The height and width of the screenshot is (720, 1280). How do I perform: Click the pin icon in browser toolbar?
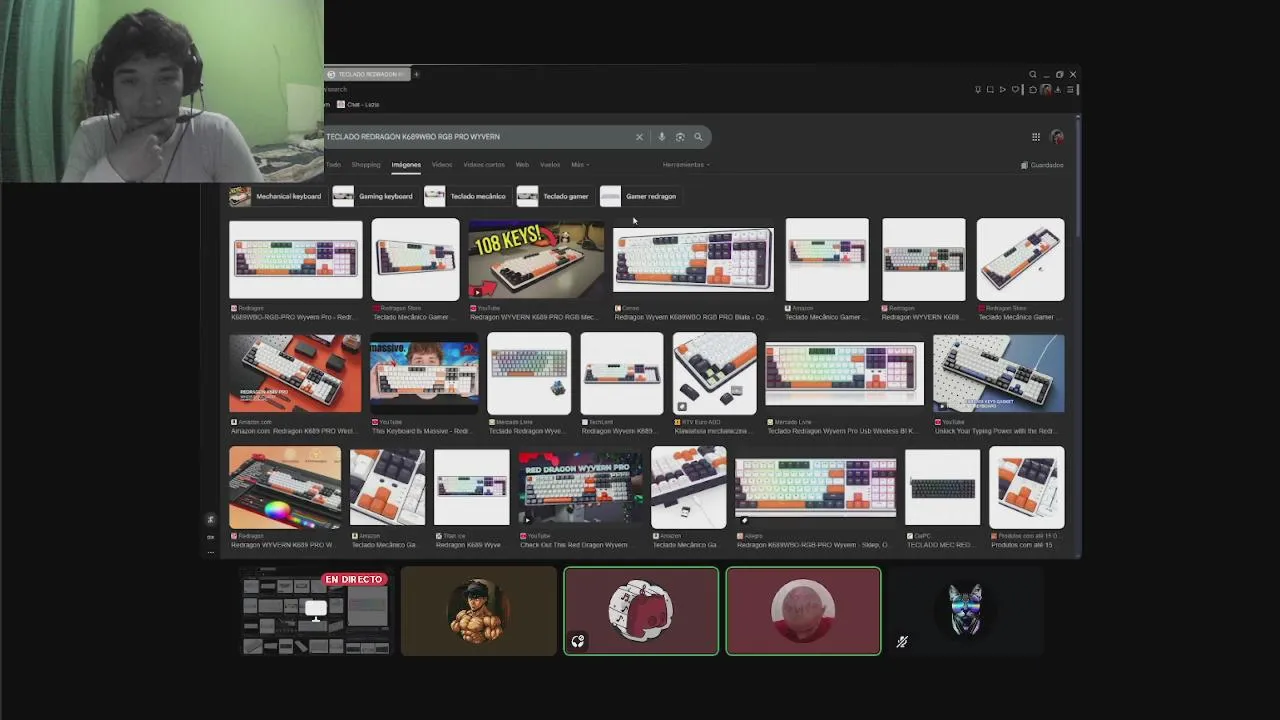tap(978, 90)
